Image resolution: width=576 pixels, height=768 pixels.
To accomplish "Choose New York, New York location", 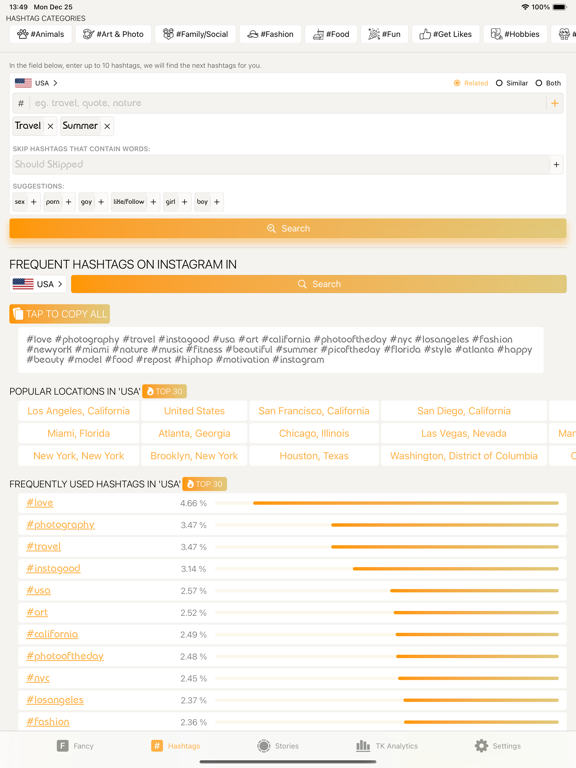I will (x=79, y=456).
